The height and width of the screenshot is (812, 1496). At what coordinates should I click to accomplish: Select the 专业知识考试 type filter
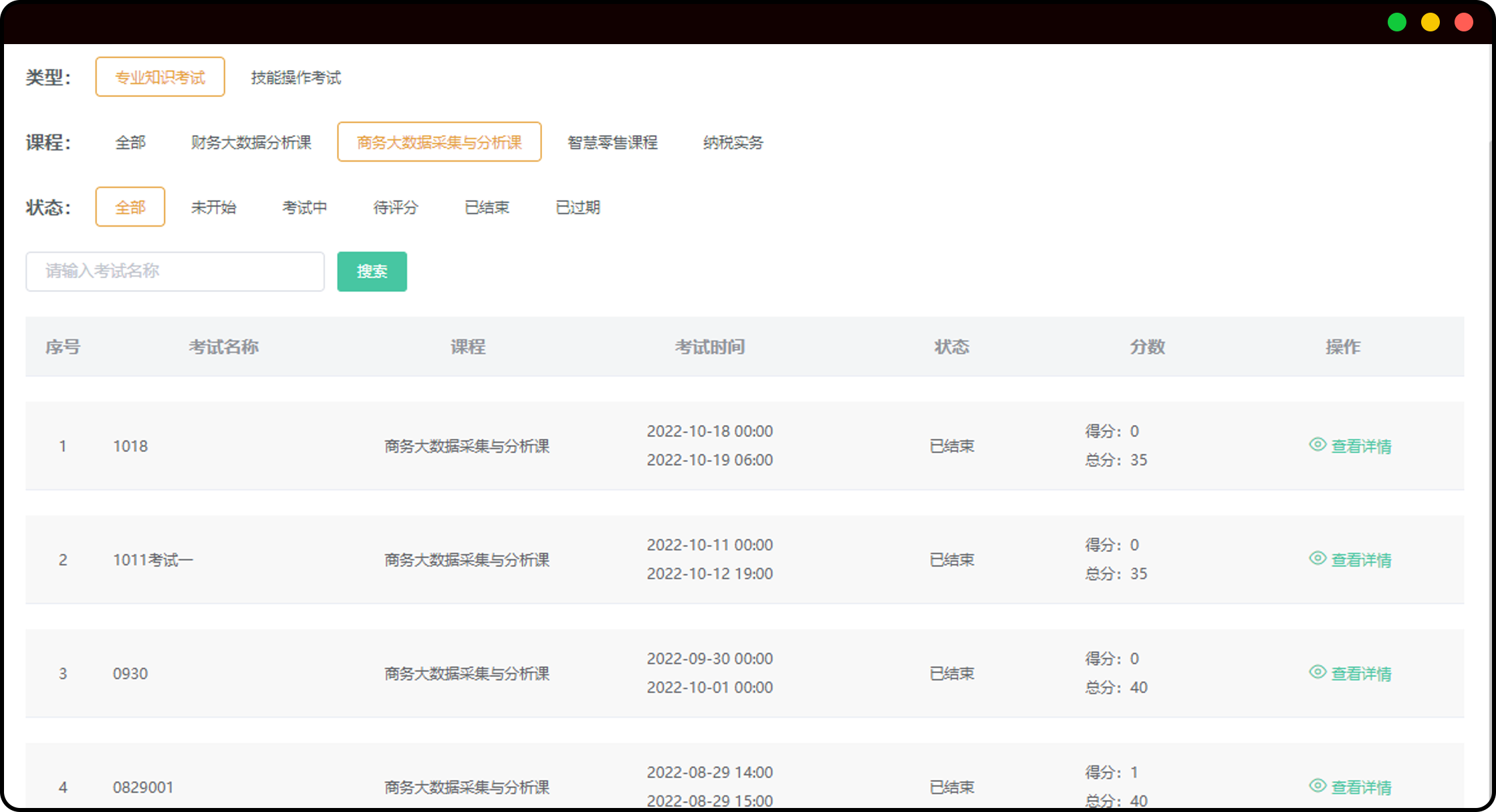tap(160, 77)
